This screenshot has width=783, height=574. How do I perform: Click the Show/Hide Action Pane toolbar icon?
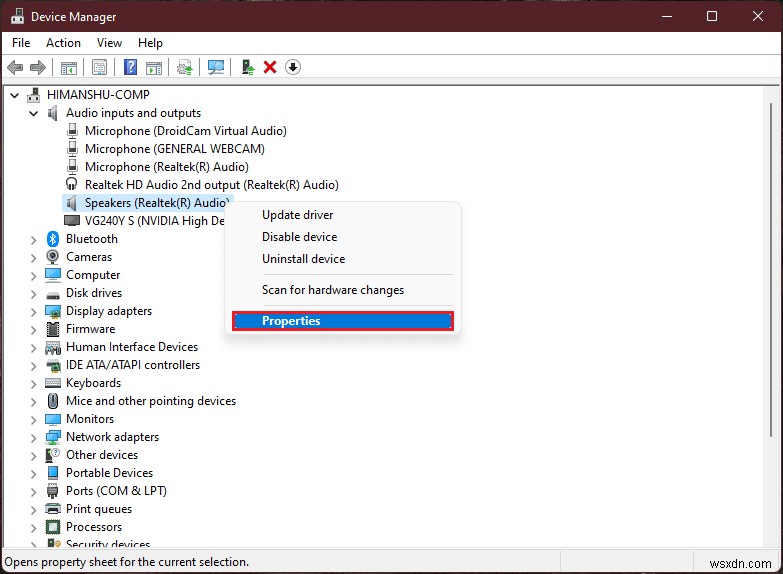click(154, 67)
